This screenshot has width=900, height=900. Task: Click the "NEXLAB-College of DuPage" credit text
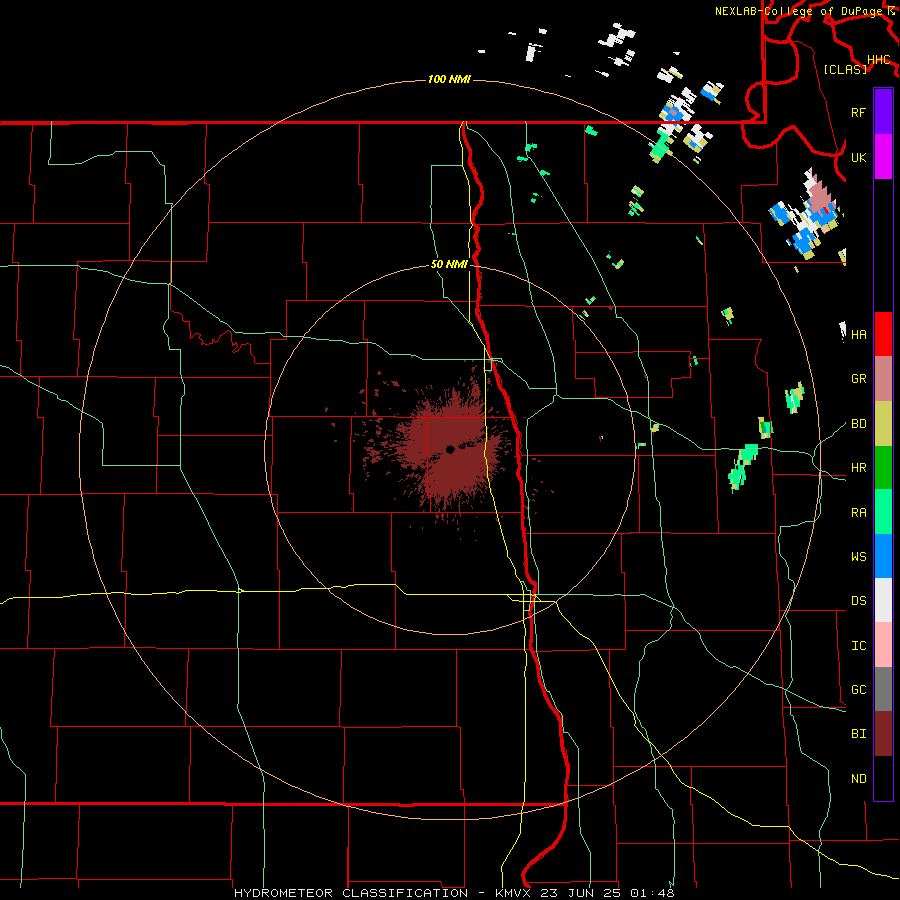point(798,11)
